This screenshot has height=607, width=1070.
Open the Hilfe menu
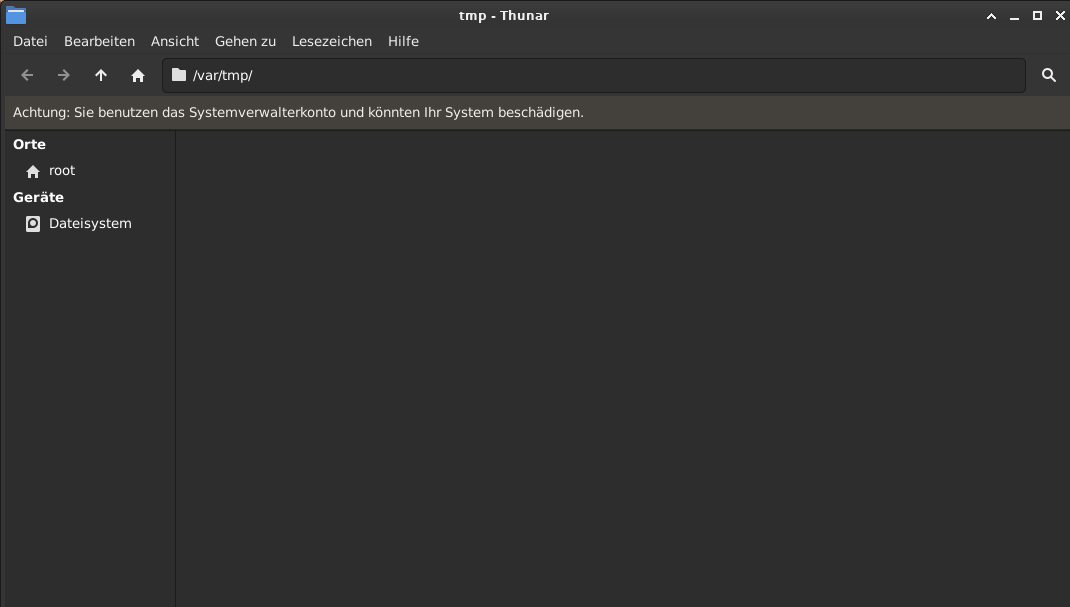point(403,41)
